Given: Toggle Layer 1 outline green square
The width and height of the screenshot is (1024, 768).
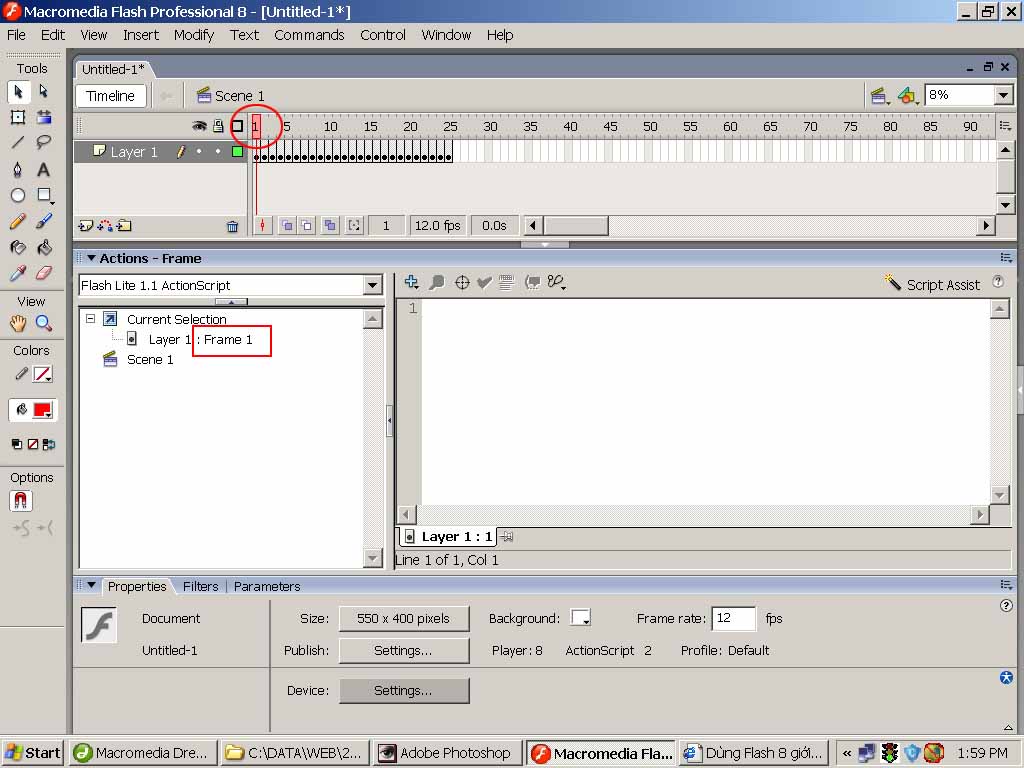Looking at the screenshot, I should point(238,152).
